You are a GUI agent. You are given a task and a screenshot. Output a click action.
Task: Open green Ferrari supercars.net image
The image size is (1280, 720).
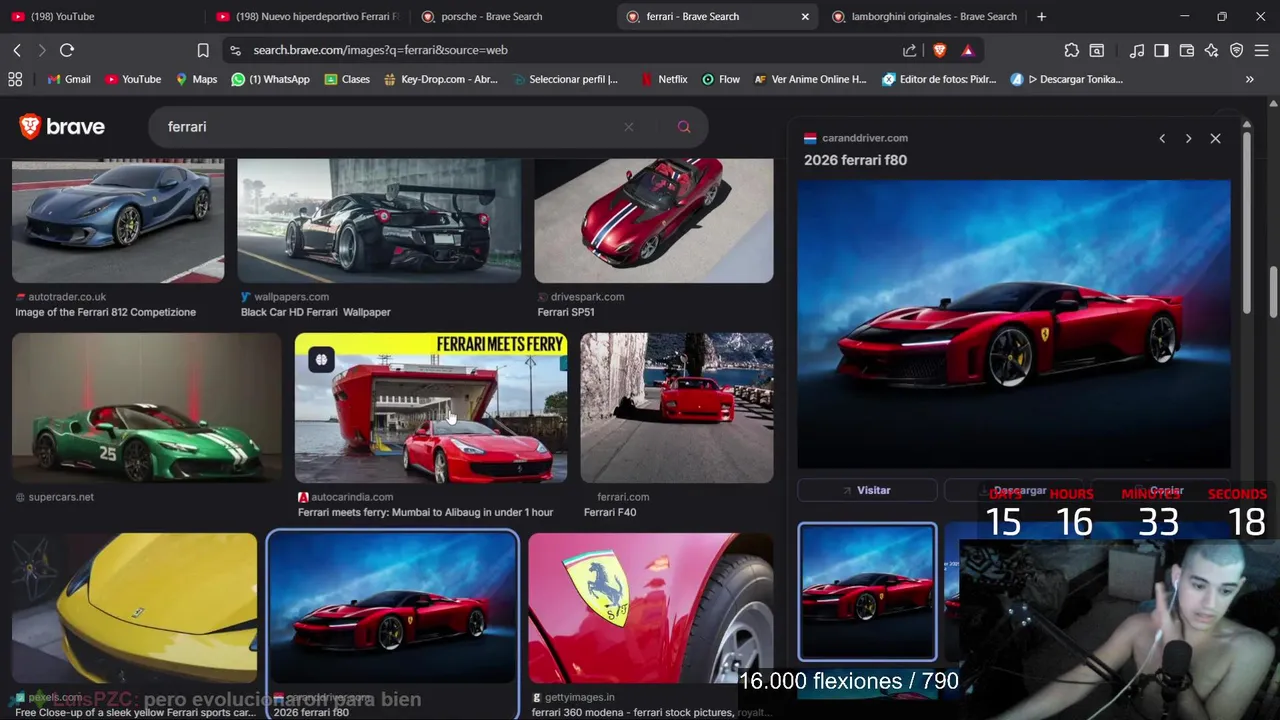click(x=147, y=408)
